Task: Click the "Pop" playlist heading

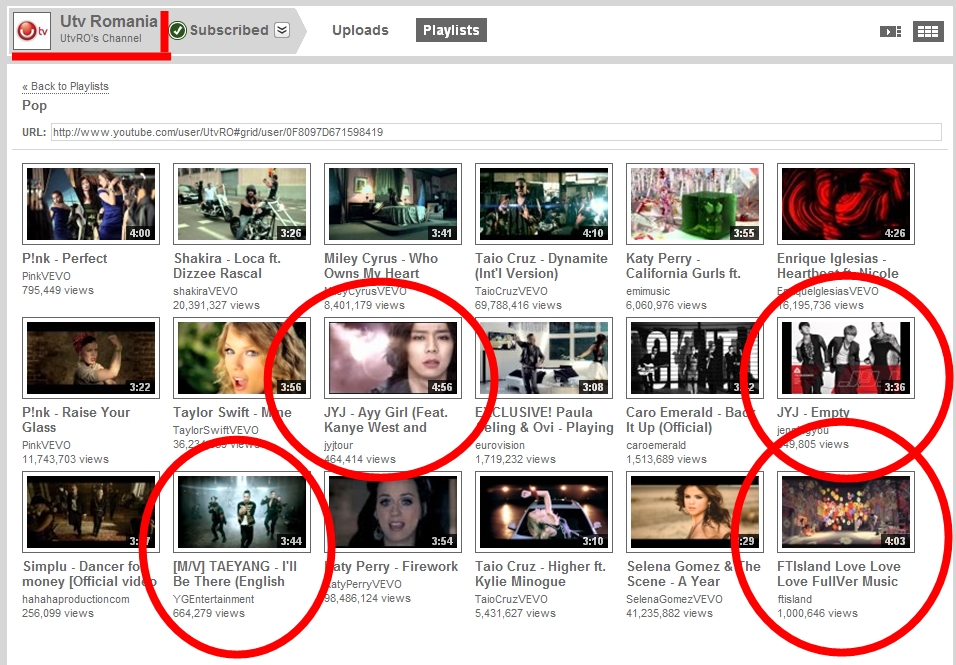Action: [x=34, y=105]
